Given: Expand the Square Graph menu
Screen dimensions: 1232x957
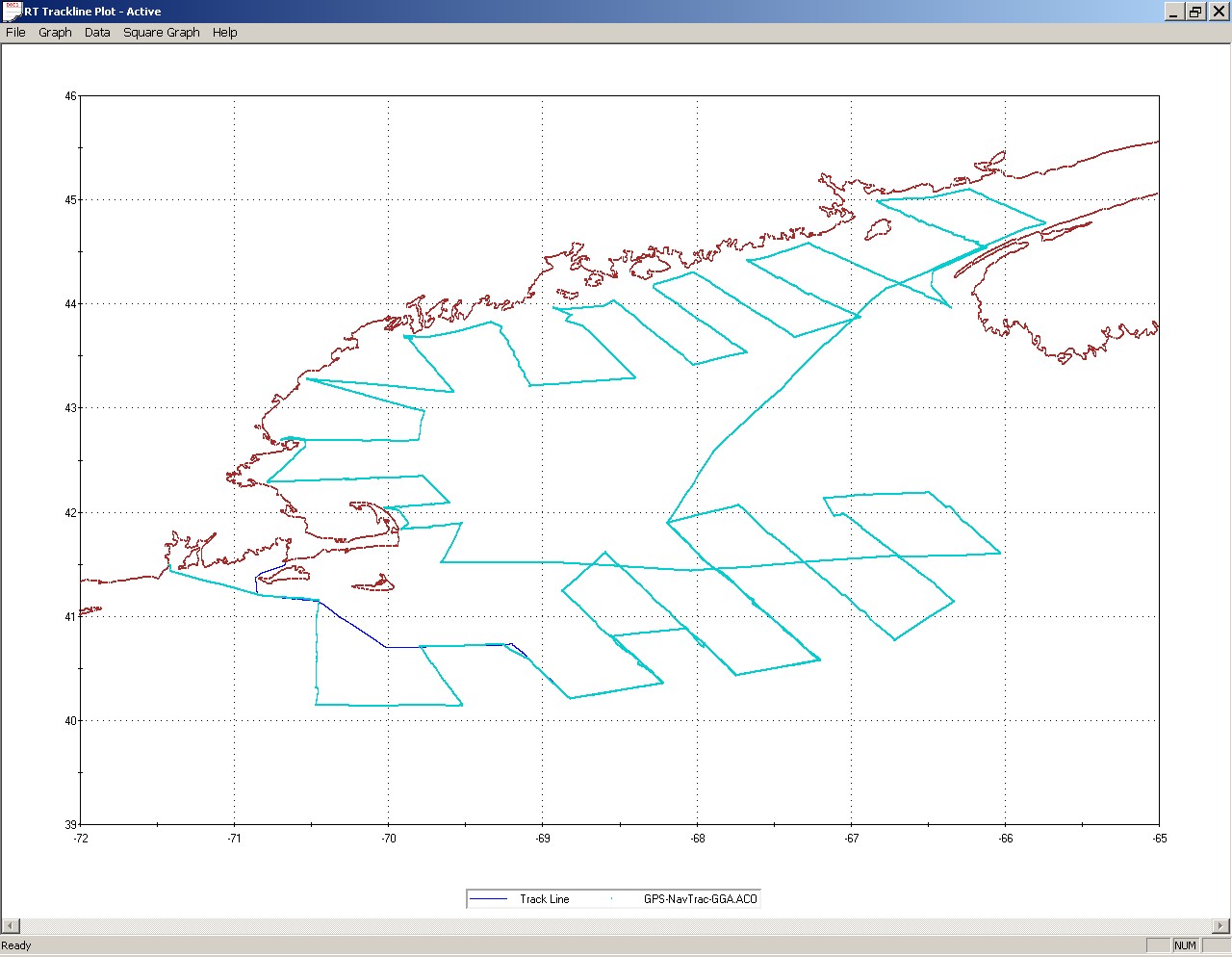Looking at the screenshot, I should point(161,32).
